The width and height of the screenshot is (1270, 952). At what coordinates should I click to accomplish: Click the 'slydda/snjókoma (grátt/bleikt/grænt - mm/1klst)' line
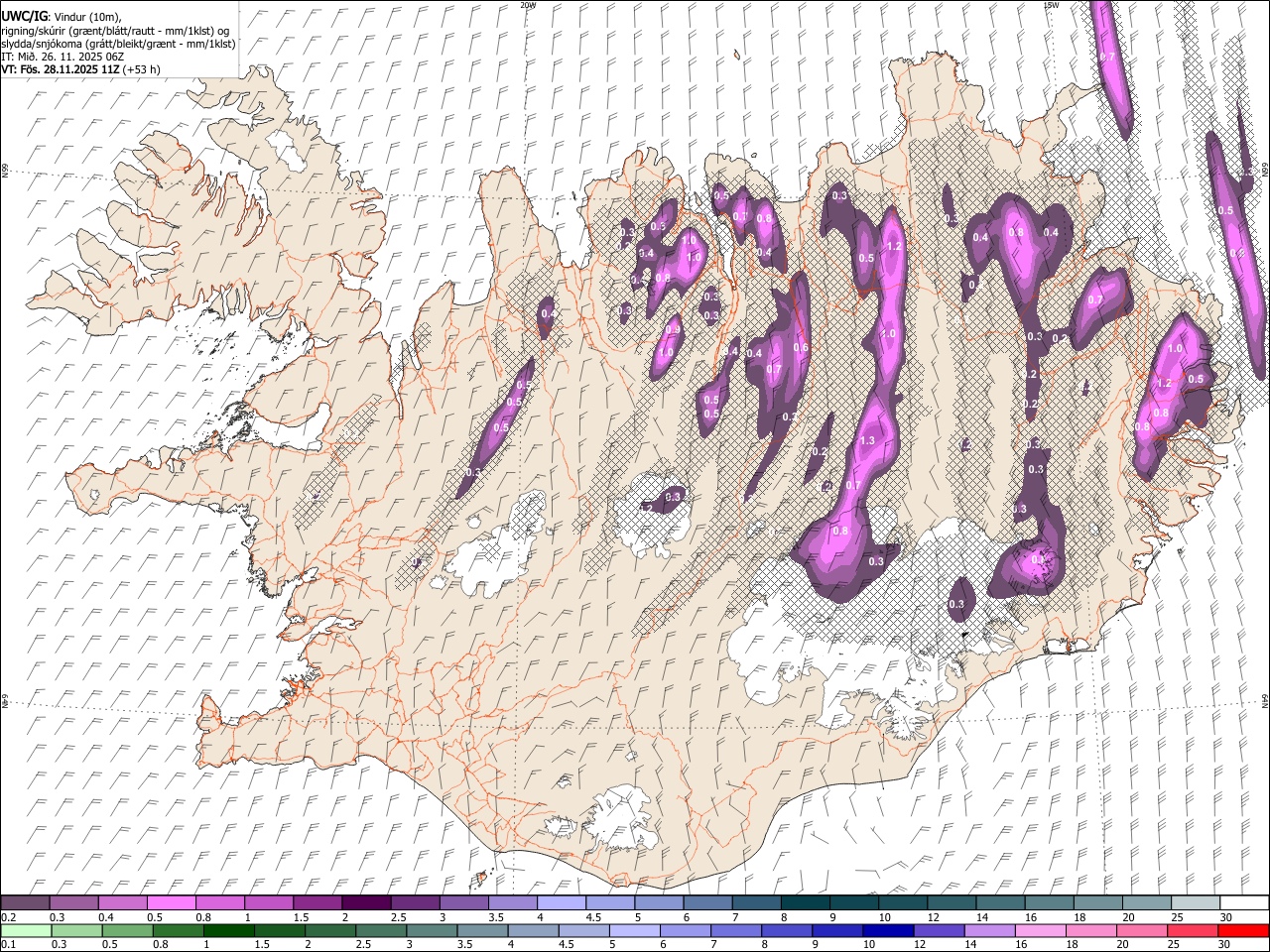[118, 44]
